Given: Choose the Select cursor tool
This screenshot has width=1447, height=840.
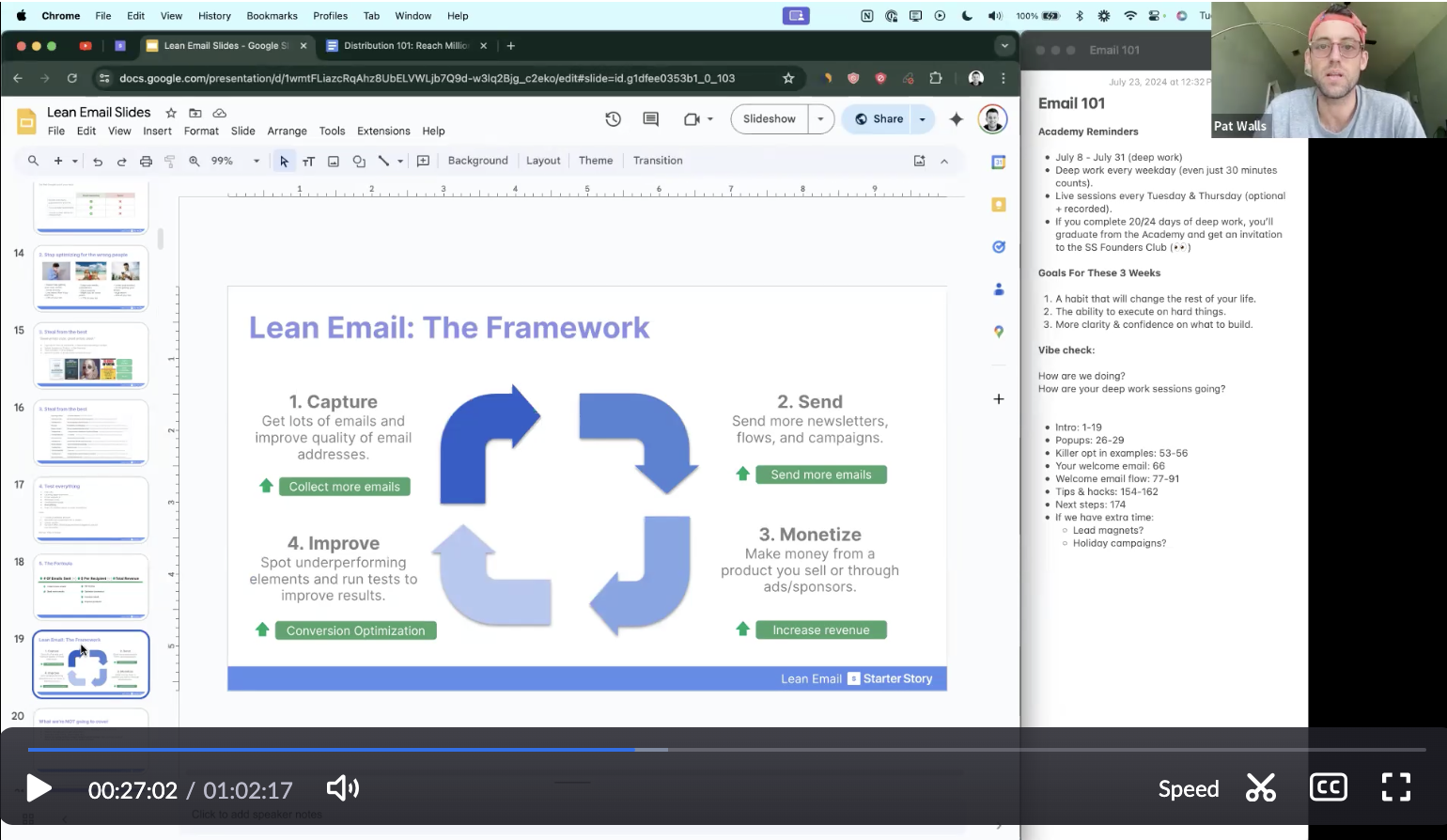Looking at the screenshot, I should point(284,161).
